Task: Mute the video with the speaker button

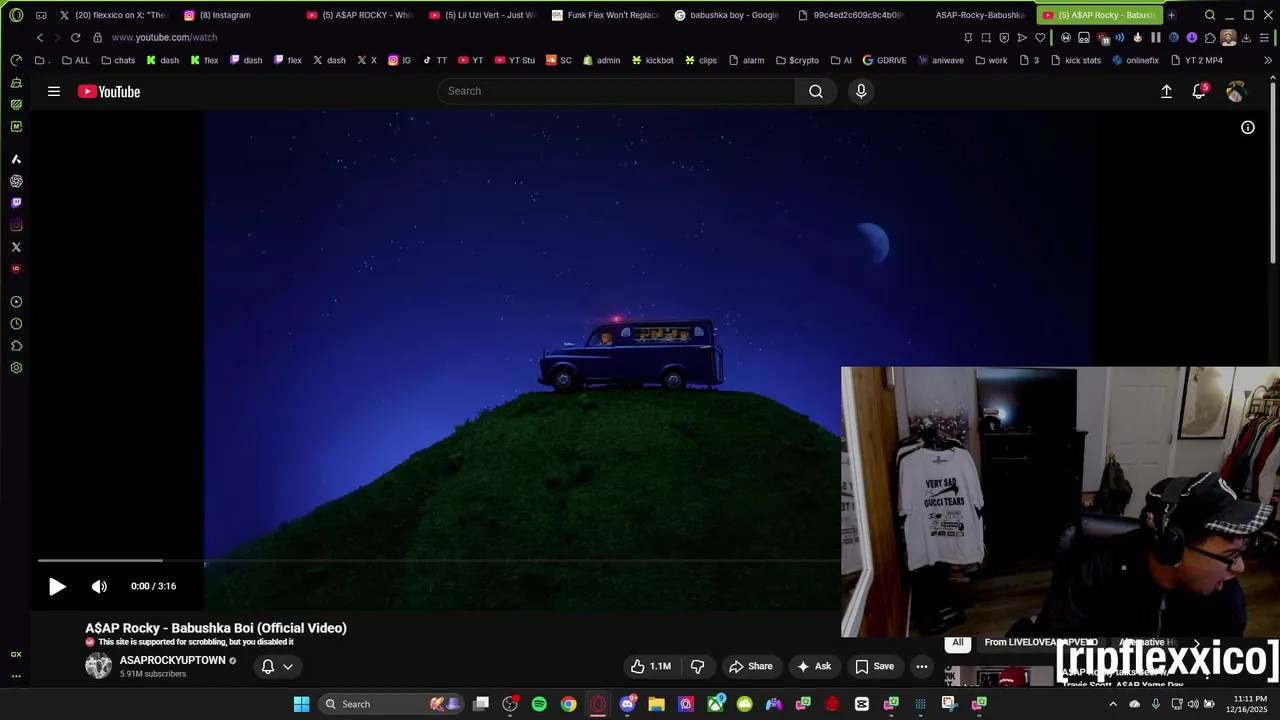Action: [x=99, y=587]
